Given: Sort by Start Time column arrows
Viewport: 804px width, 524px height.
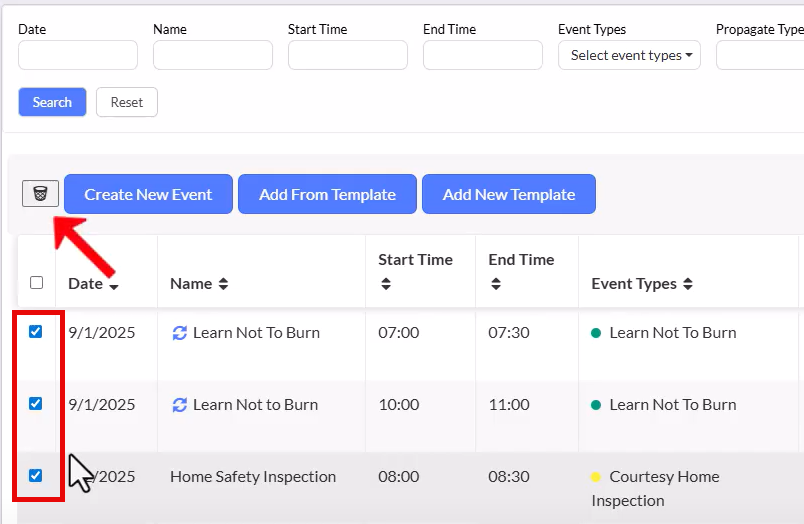Looking at the screenshot, I should tap(386, 284).
